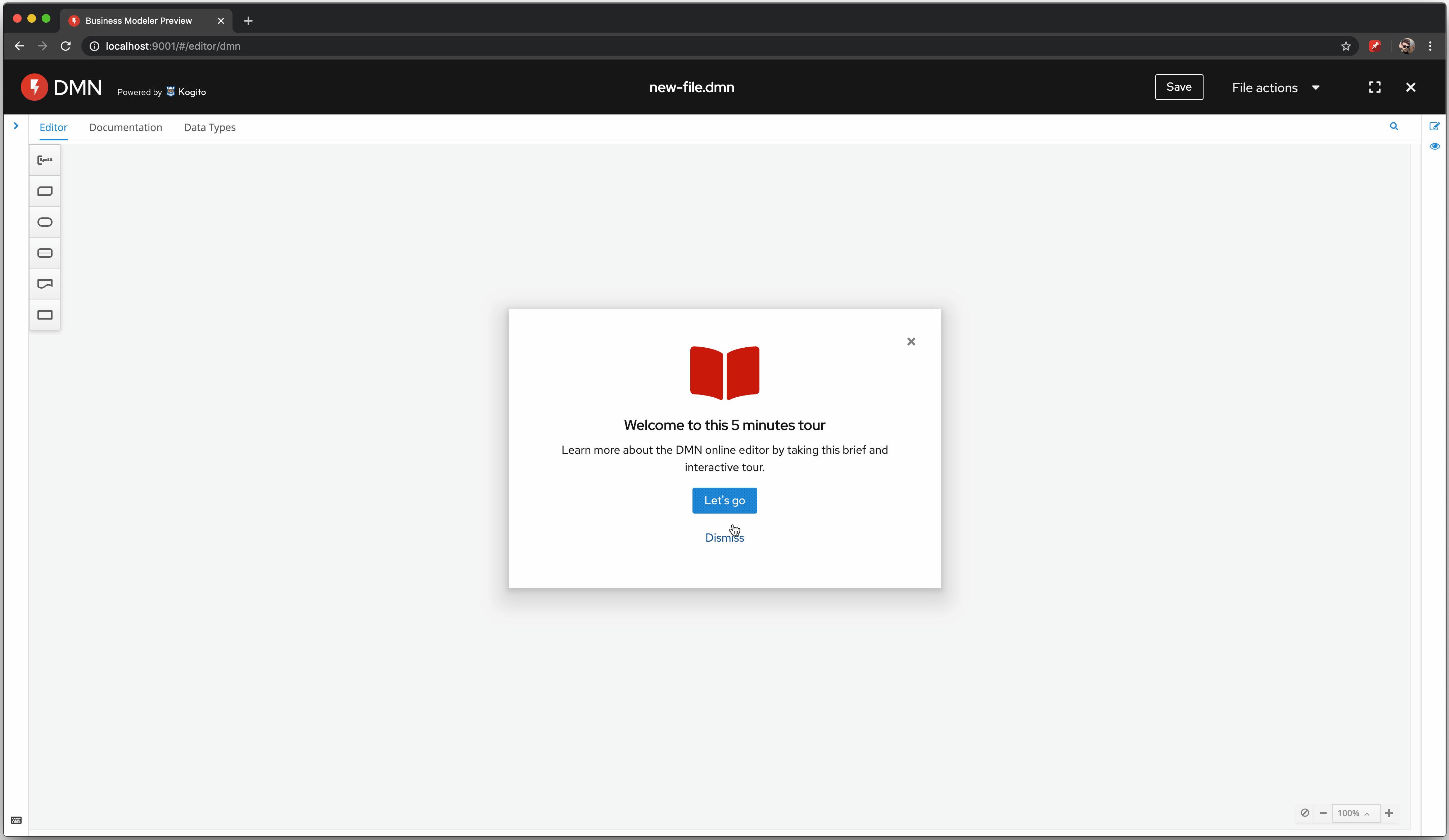Switch to the Documentation tab

click(125, 128)
